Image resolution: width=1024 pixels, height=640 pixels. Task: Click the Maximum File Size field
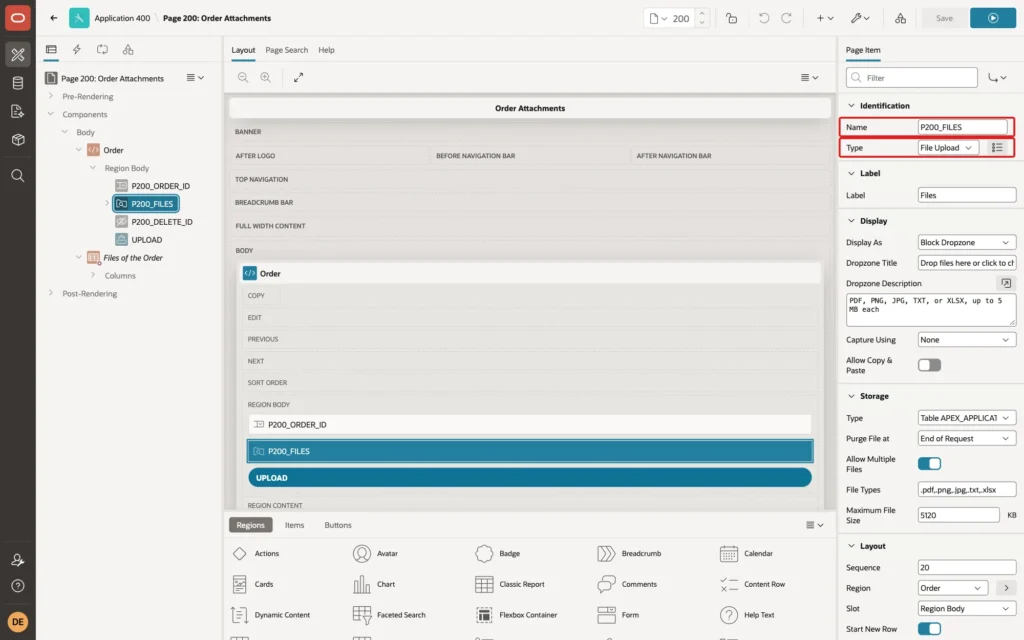coord(958,515)
